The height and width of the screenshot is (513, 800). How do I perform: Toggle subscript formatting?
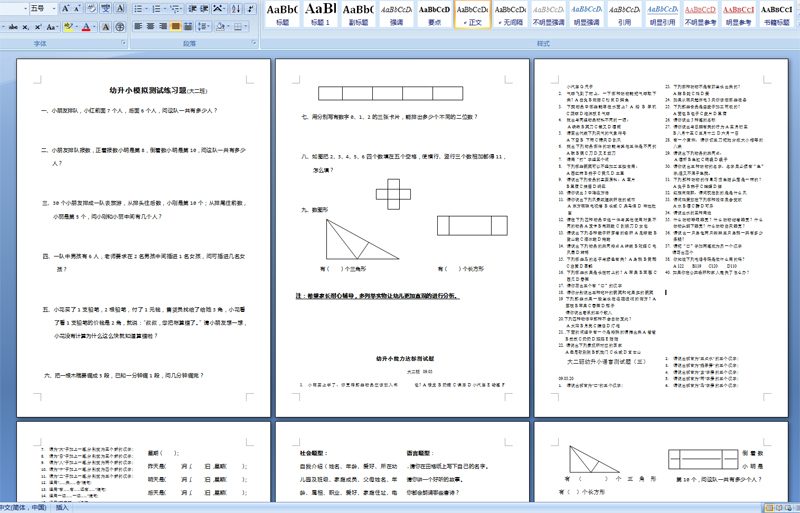26,27
